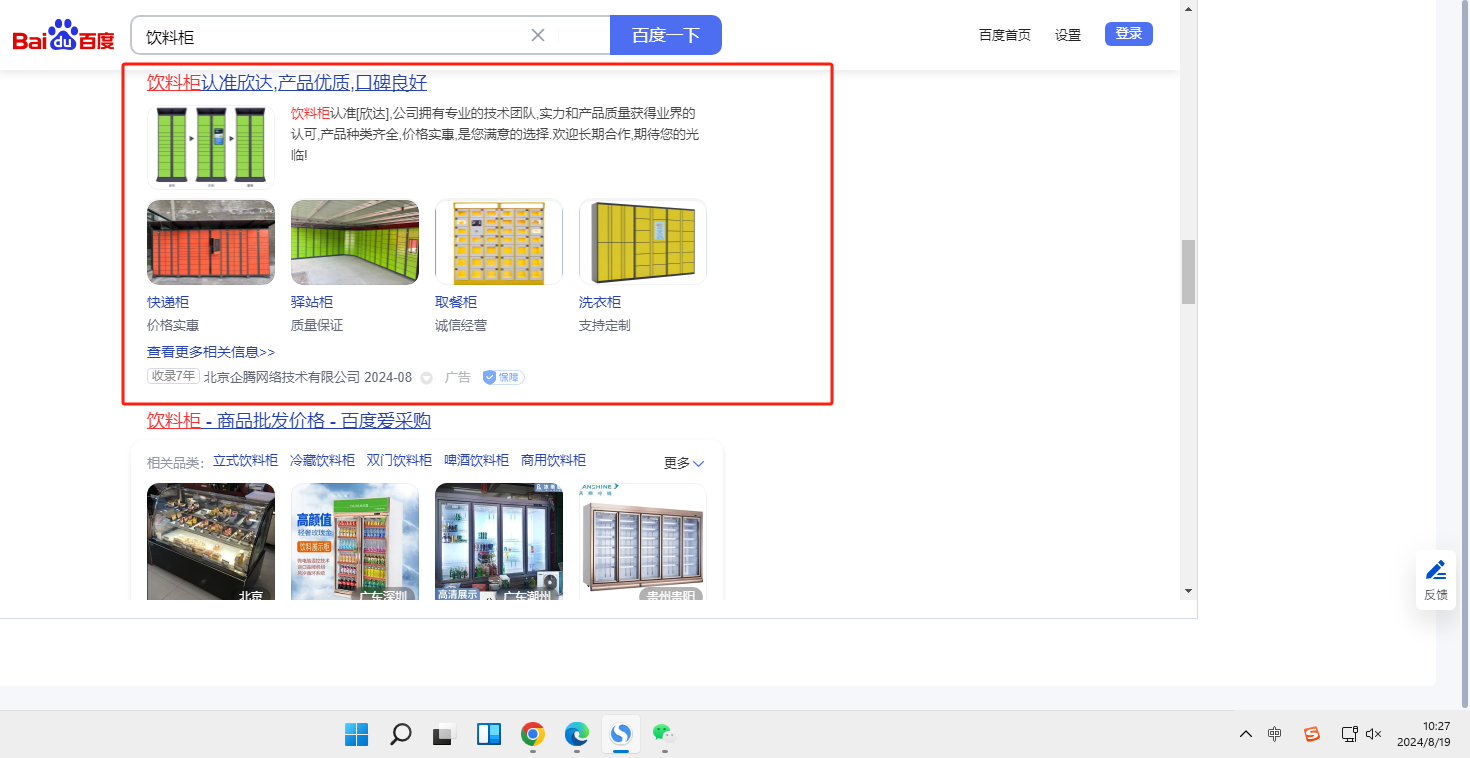This screenshot has height=758, width=1470.
Task: Go to 百度首页
Action: click(x=1005, y=35)
